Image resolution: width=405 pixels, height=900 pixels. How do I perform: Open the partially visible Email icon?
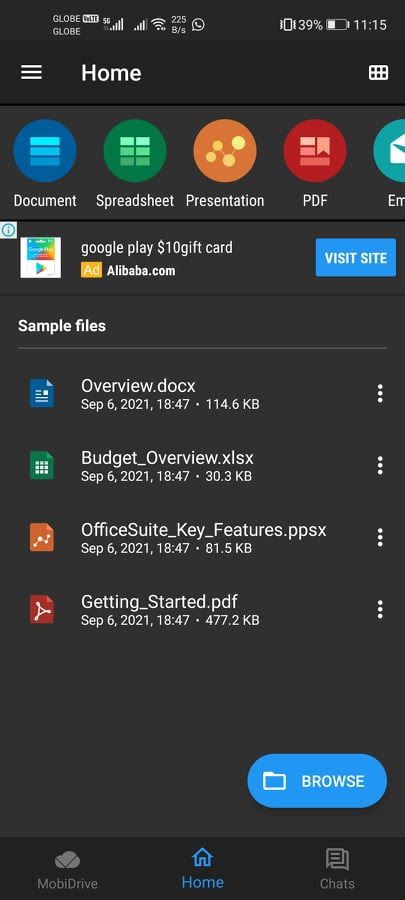click(390, 151)
